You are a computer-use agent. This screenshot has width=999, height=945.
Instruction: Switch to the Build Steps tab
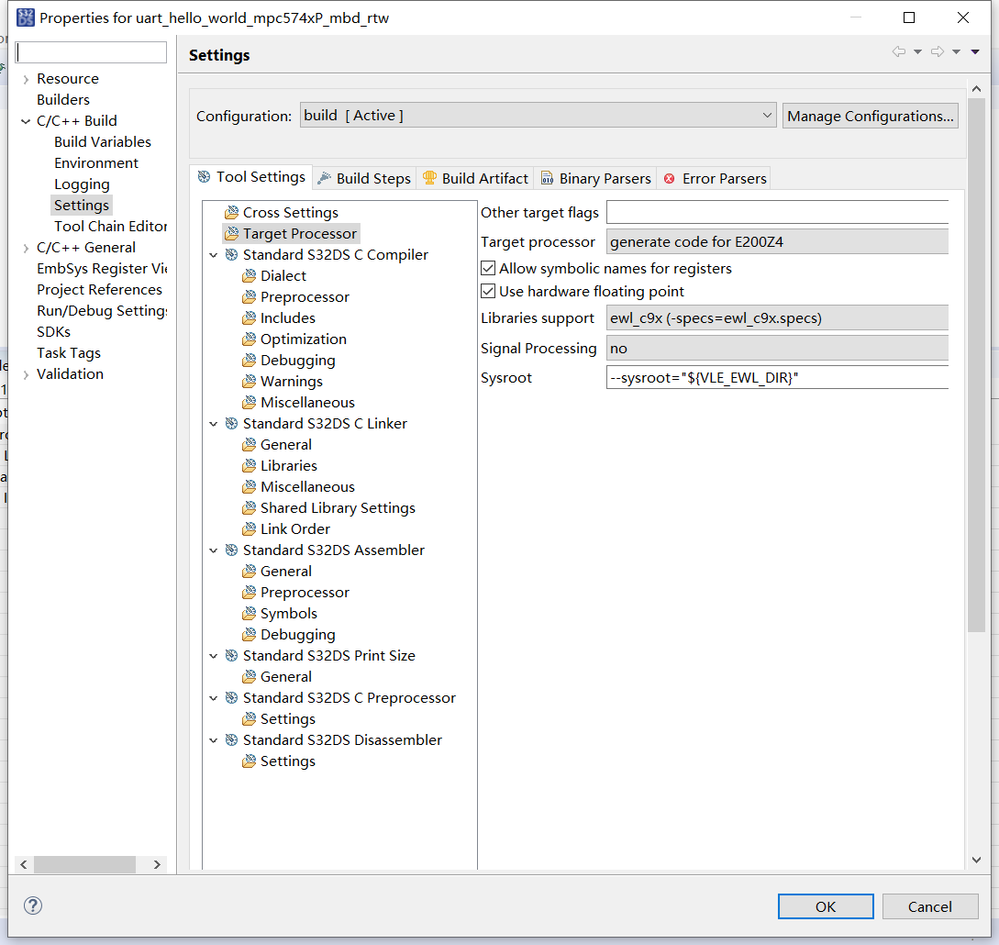click(x=364, y=179)
